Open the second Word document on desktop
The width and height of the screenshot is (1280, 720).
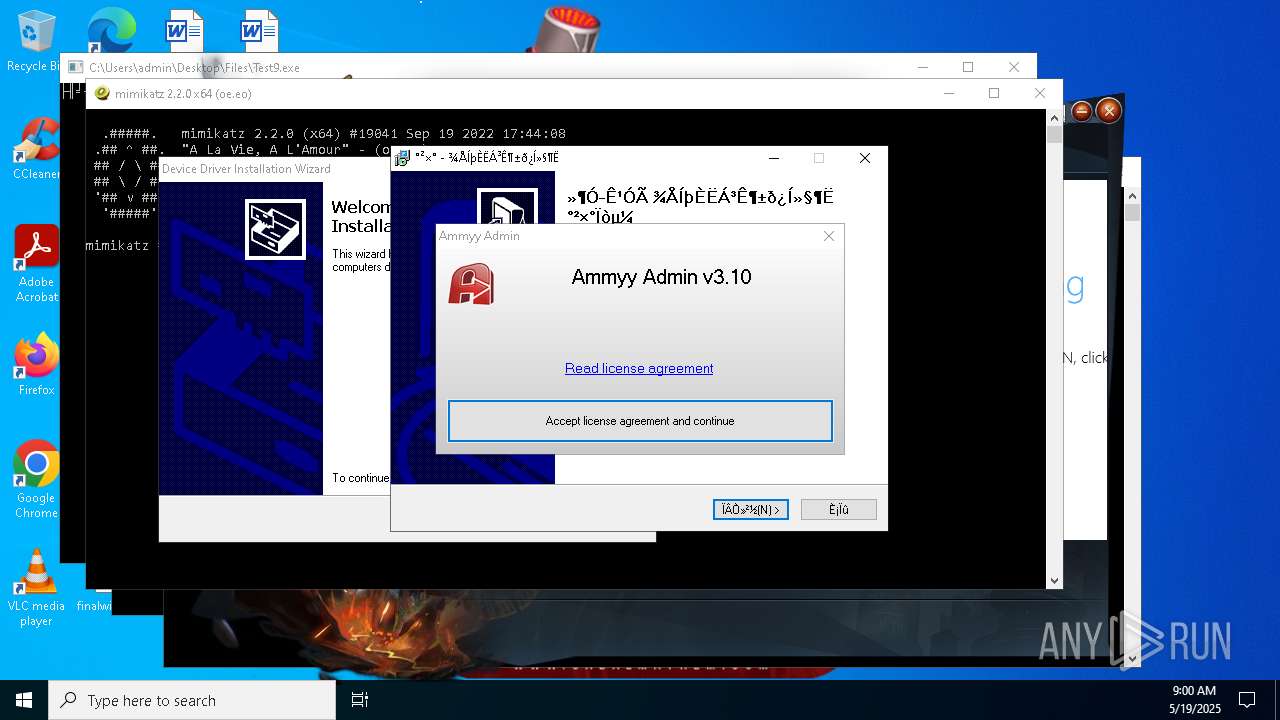[x=259, y=30]
